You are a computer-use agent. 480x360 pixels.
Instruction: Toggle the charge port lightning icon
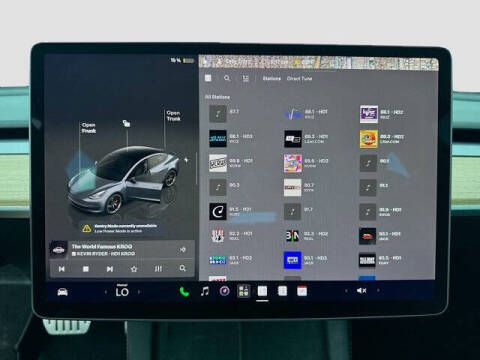[186, 160]
